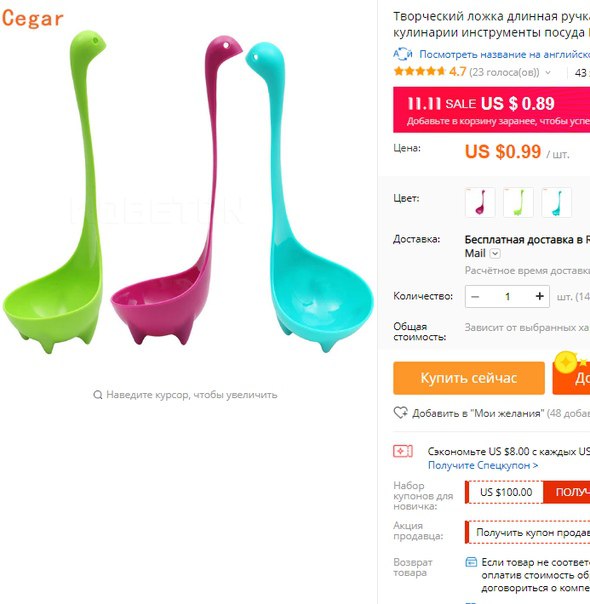Open the Получите Спецкупон link
The width and height of the screenshot is (590, 604).
[x=483, y=465]
